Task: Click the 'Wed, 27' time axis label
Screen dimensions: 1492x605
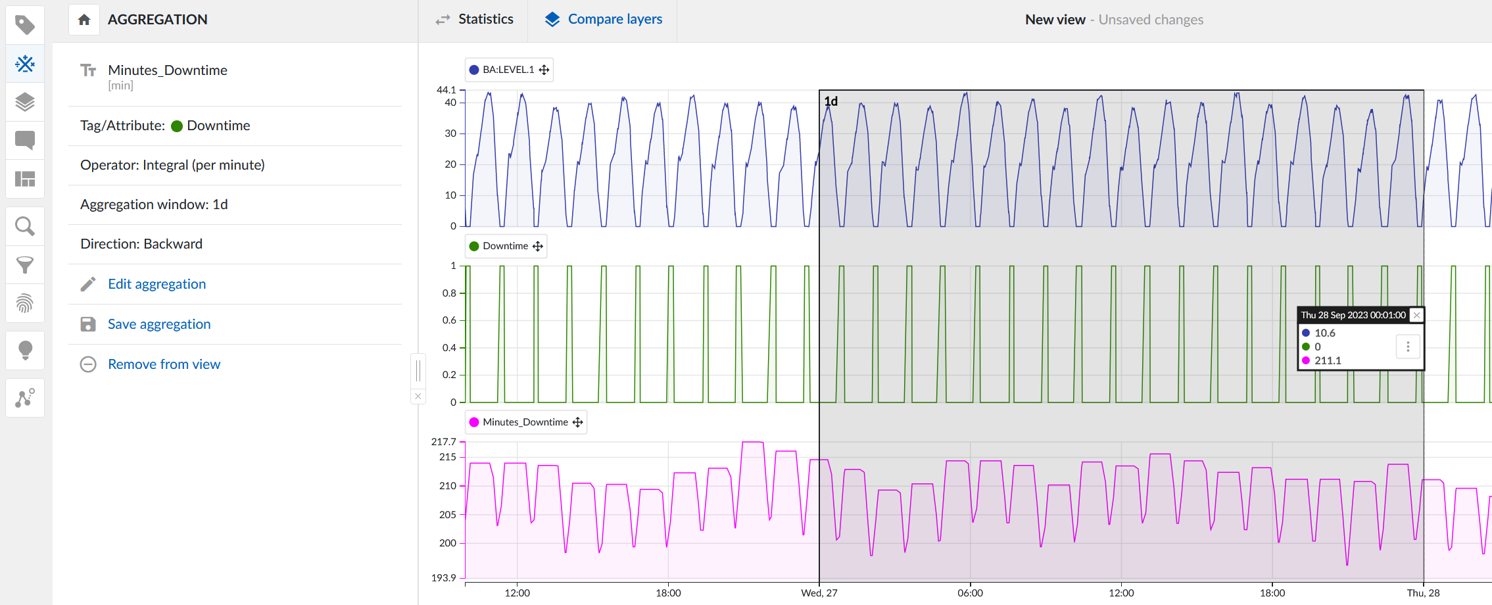Action: point(819,593)
